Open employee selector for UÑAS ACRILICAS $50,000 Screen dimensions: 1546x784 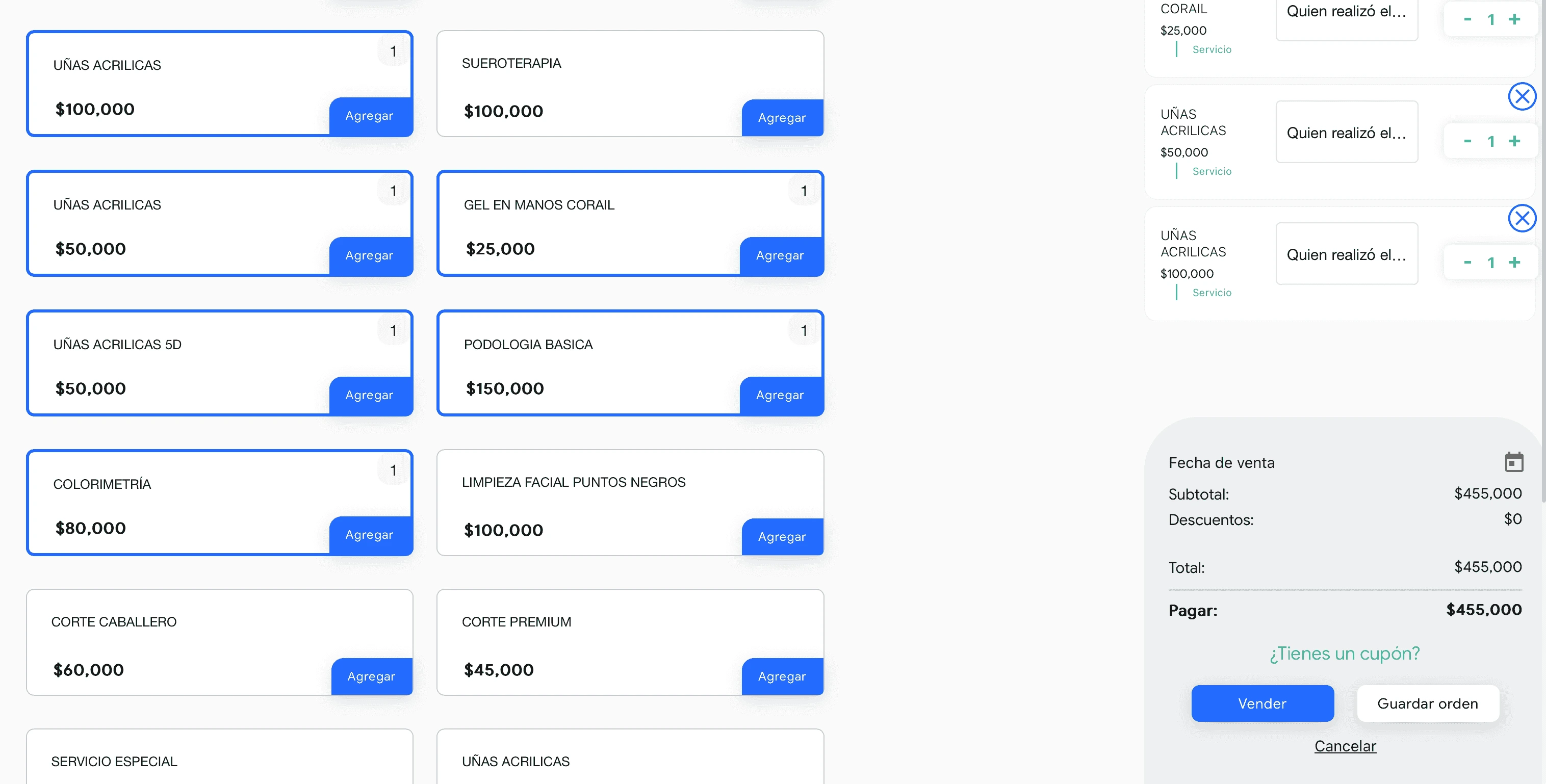(x=1346, y=133)
